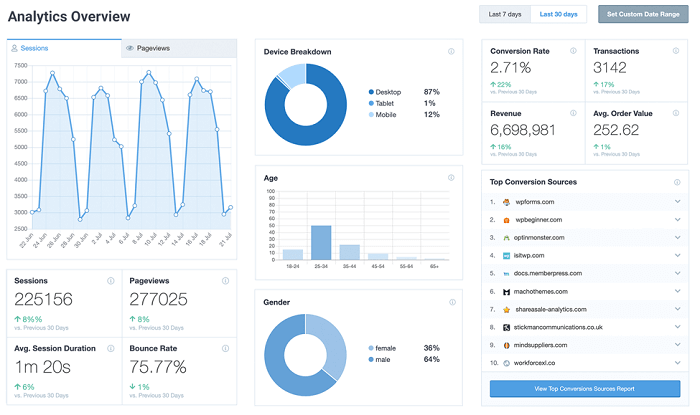Open info icon on Gender card

[x=452, y=302]
